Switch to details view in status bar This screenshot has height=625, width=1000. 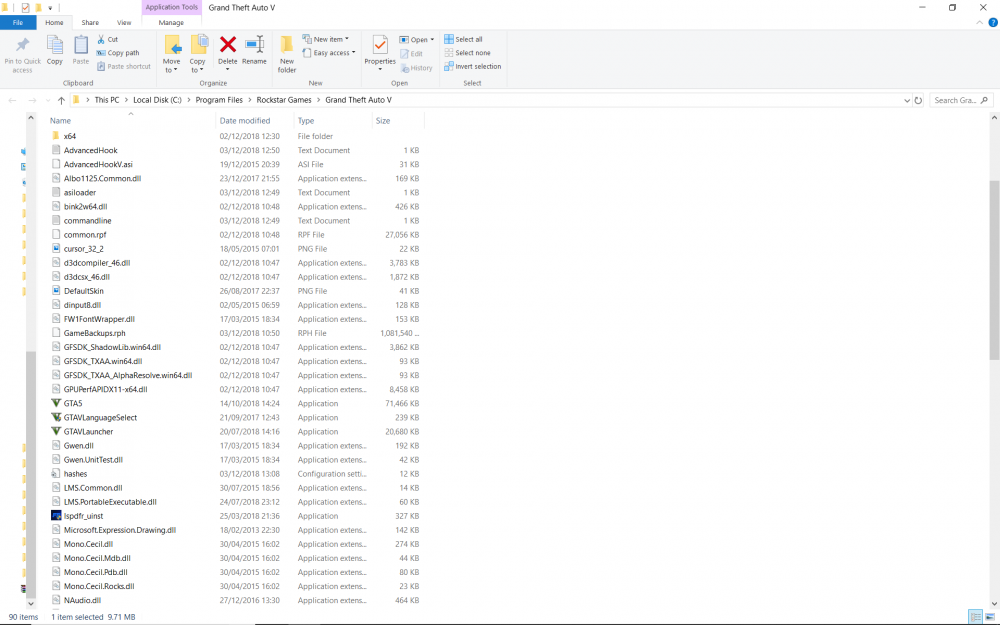(974, 616)
